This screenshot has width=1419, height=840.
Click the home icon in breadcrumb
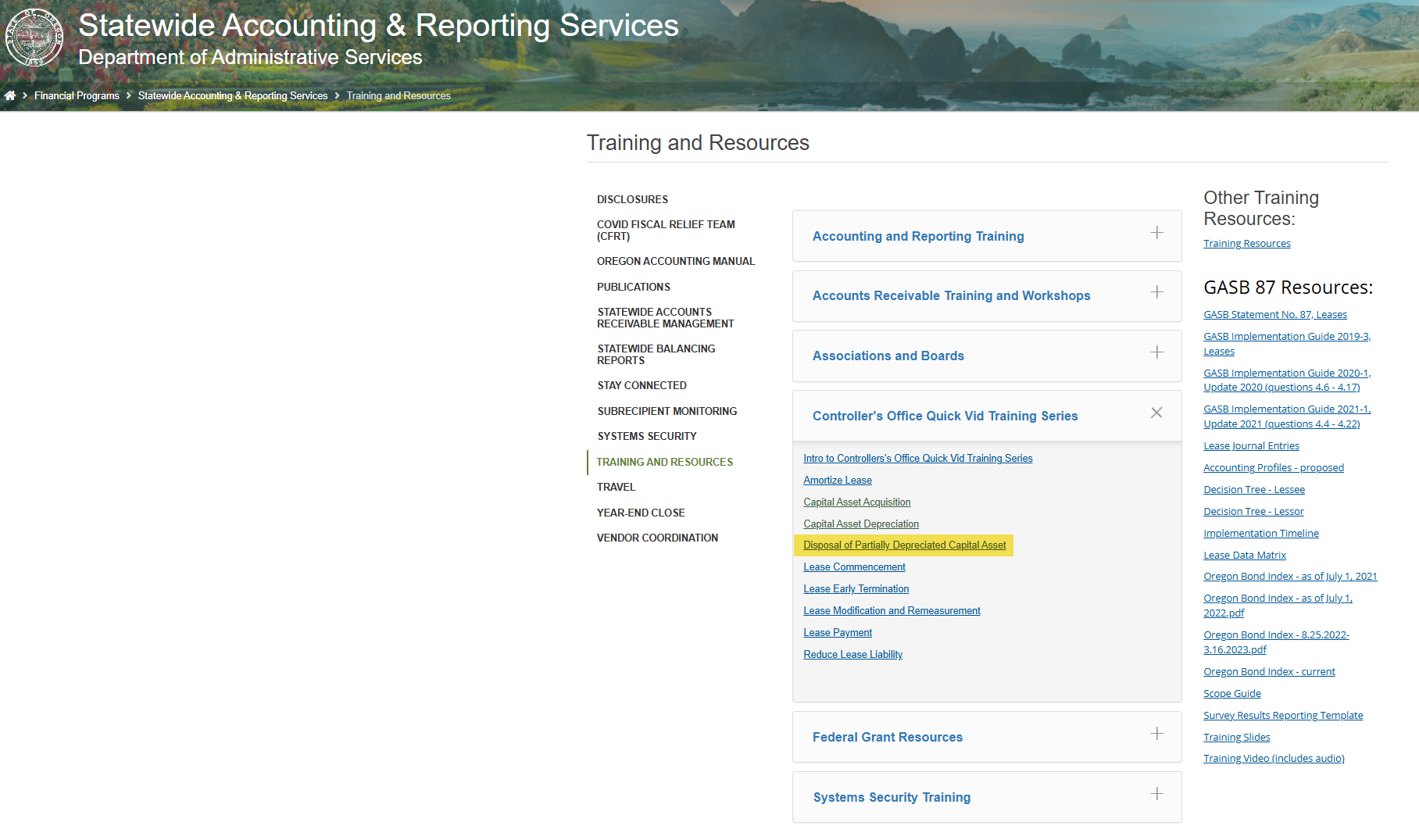10,95
